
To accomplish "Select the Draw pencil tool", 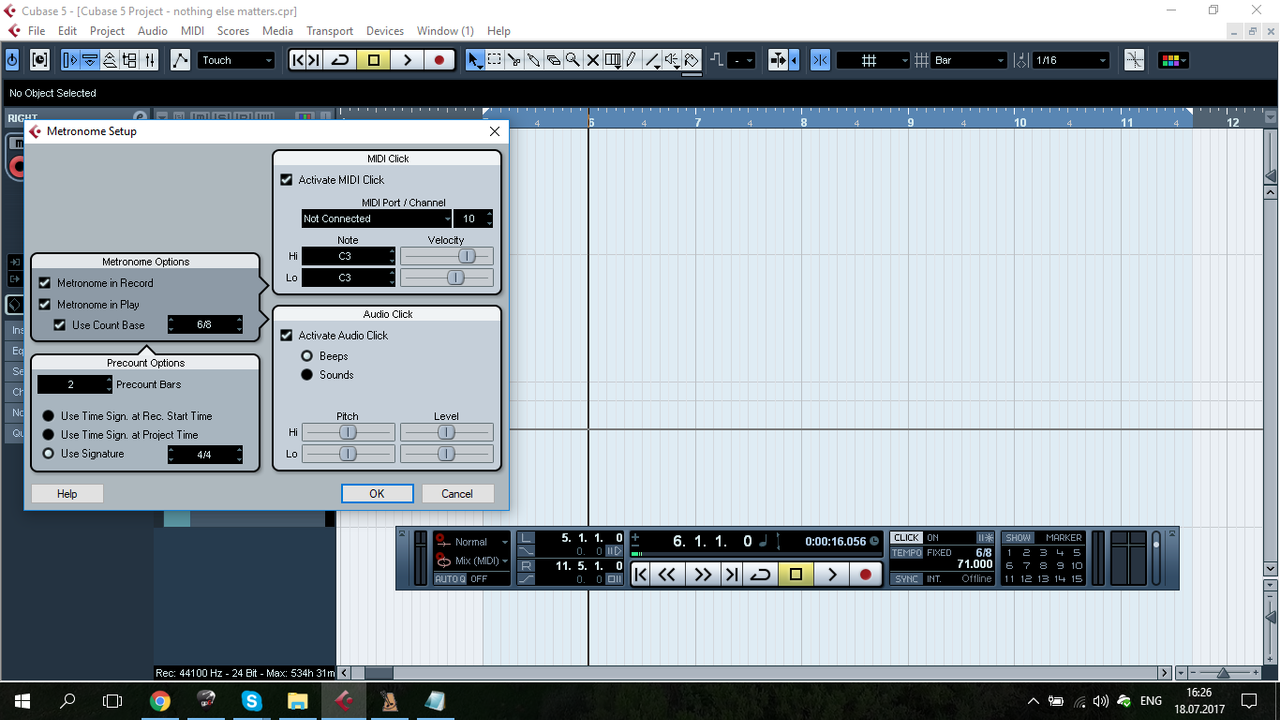I will pos(632,60).
